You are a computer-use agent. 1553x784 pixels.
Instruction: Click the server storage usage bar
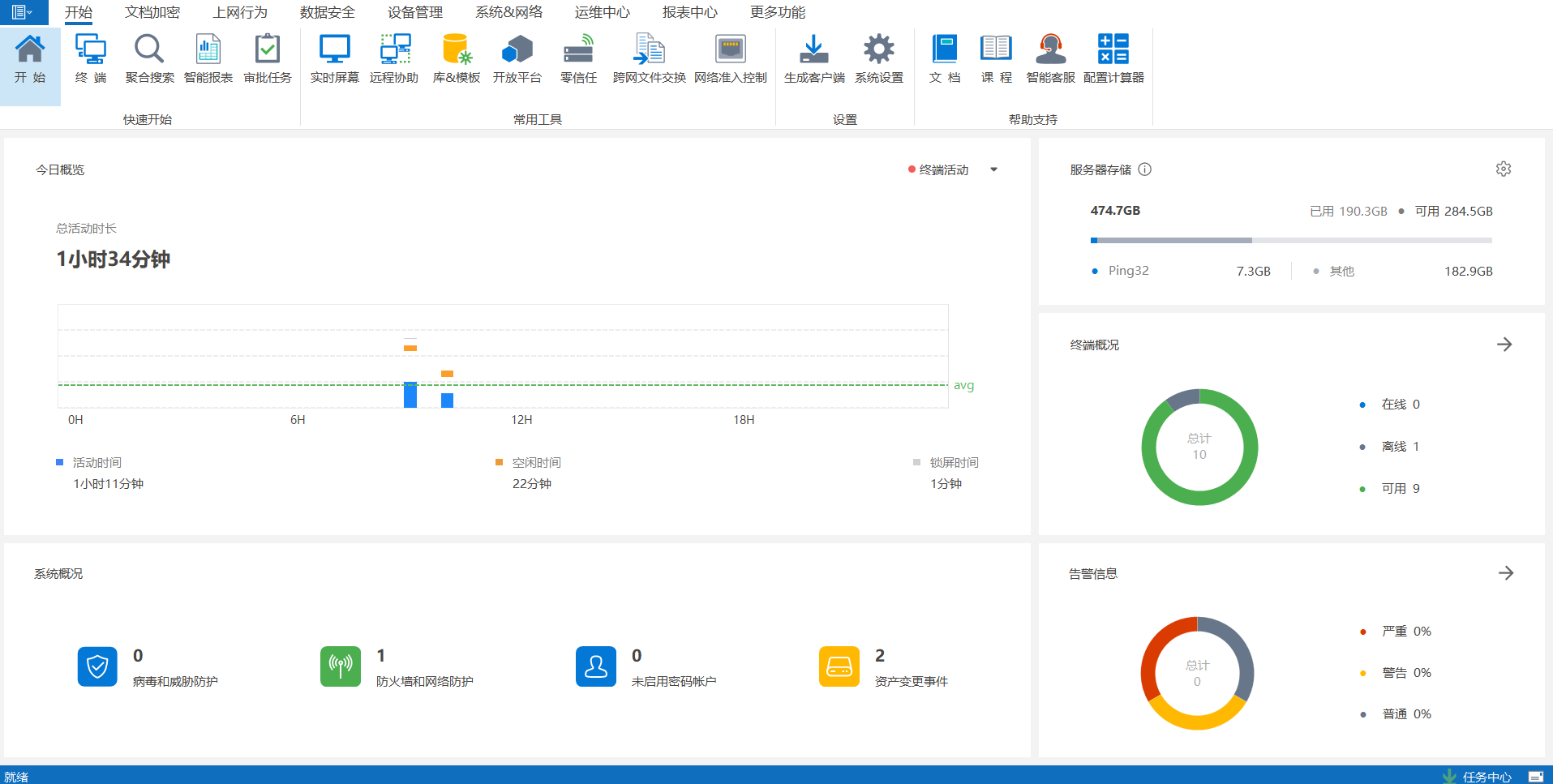point(1290,240)
